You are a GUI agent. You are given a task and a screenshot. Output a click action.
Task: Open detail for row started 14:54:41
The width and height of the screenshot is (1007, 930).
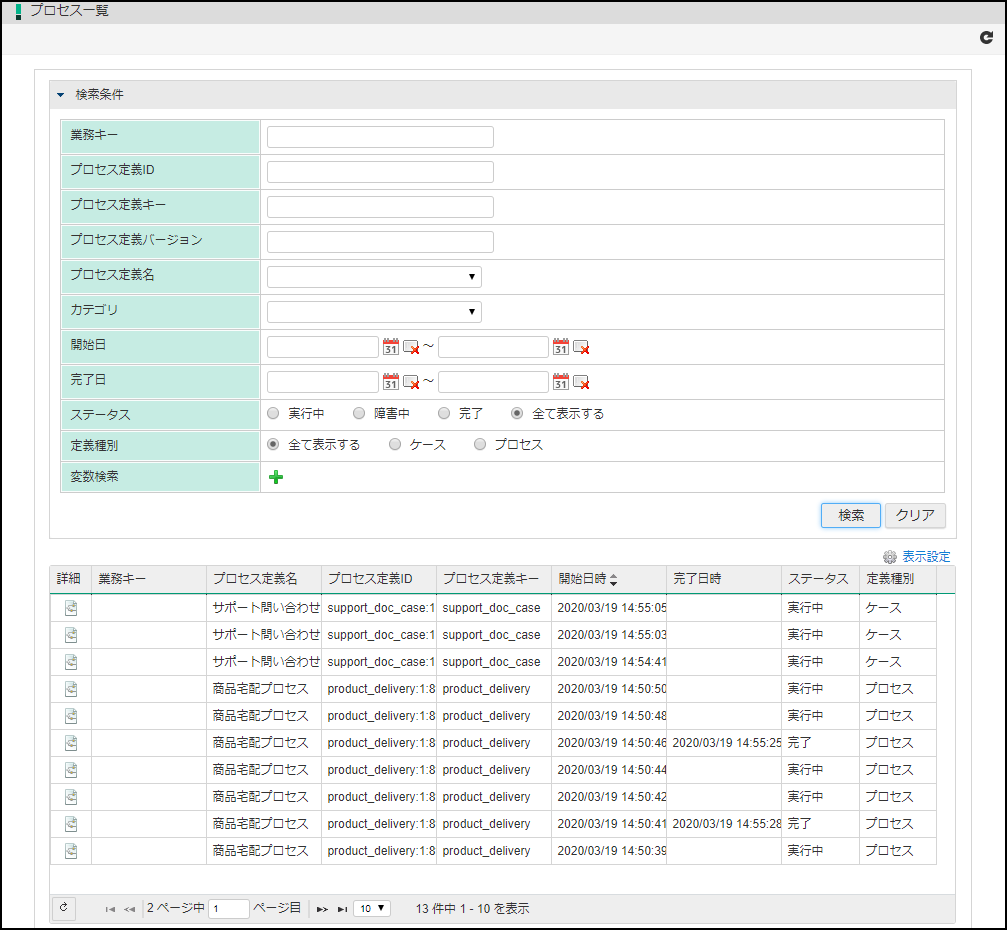[71, 662]
